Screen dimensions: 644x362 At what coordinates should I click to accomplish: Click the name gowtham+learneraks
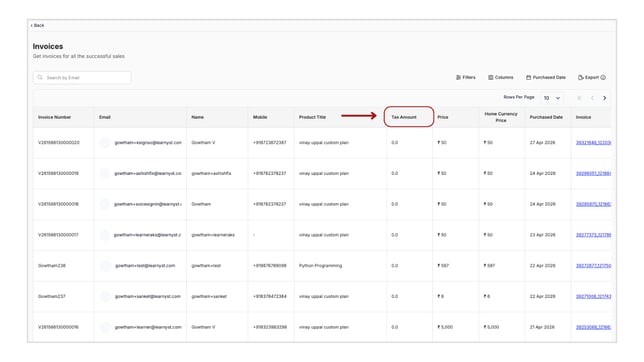pyautogui.click(x=213, y=235)
